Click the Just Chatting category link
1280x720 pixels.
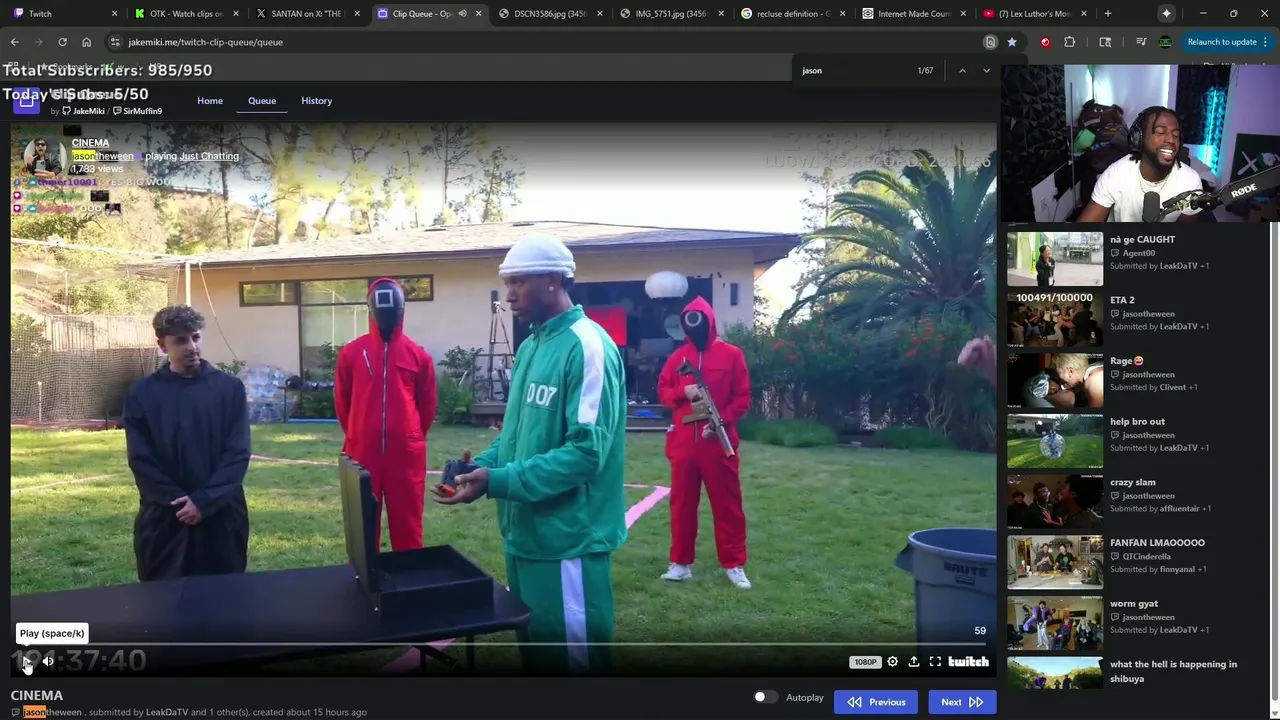(209, 156)
